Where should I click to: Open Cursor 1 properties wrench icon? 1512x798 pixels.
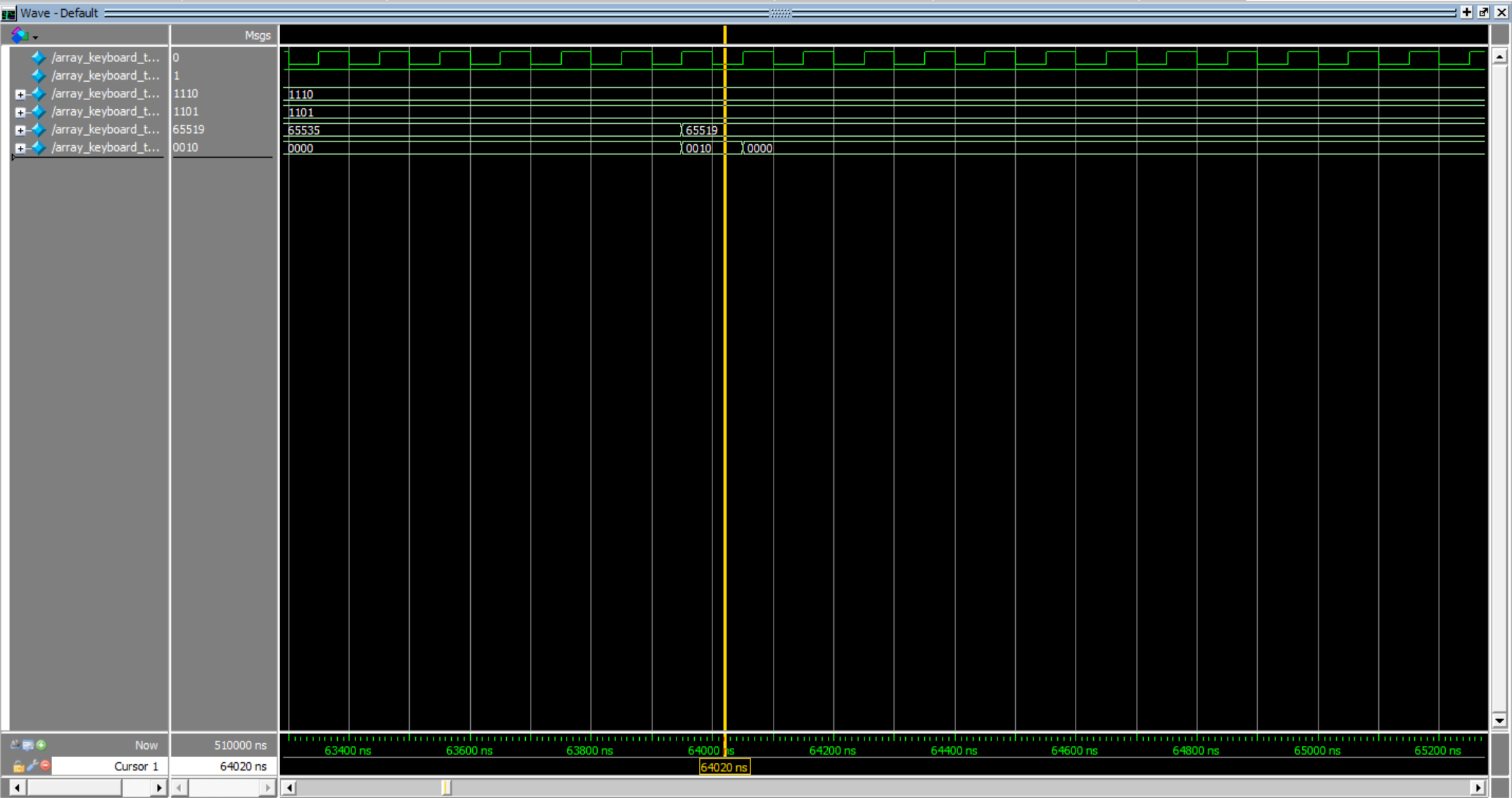pyautogui.click(x=32, y=766)
